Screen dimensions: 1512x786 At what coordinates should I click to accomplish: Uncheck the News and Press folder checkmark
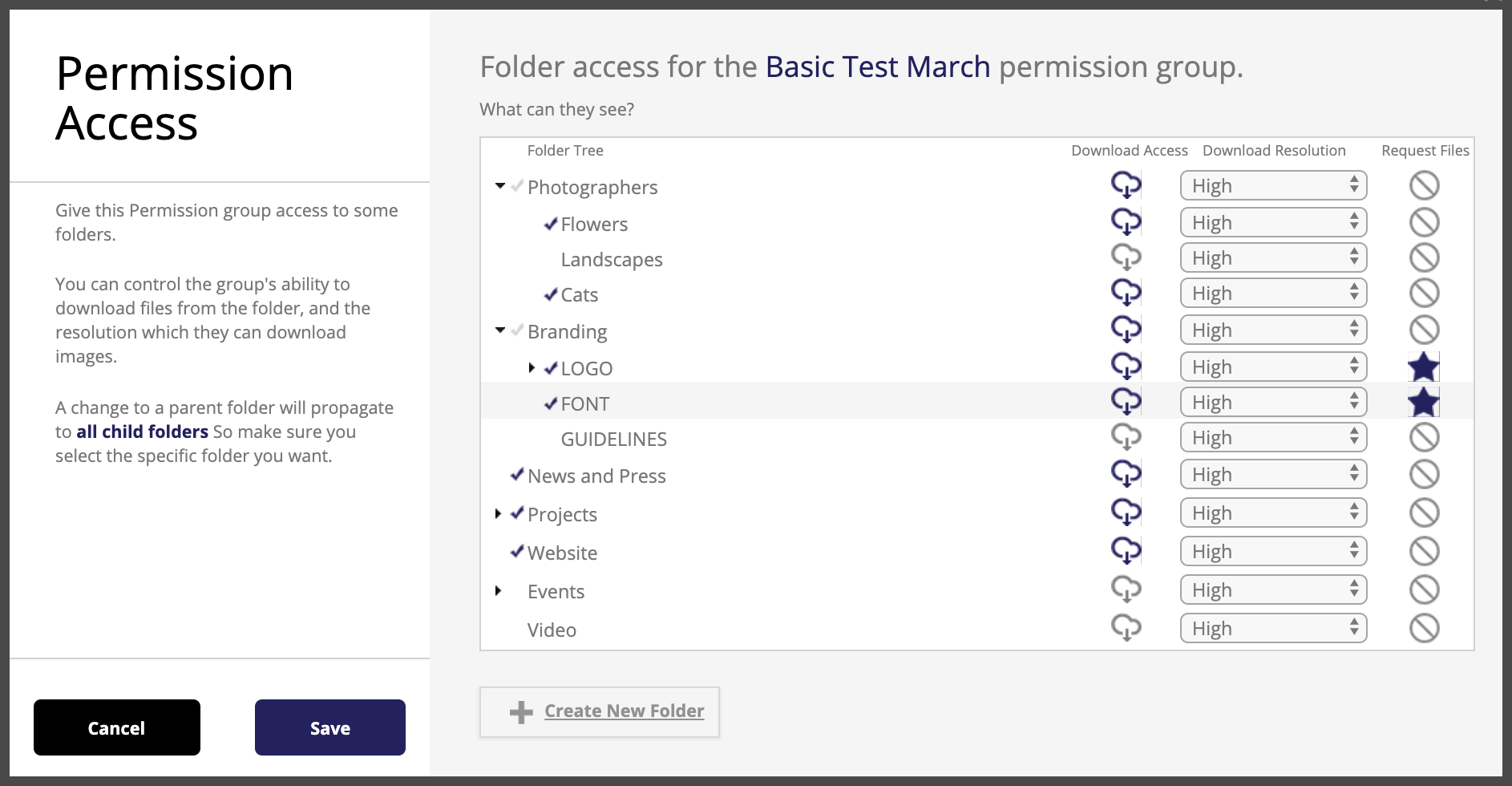[x=517, y=475]
